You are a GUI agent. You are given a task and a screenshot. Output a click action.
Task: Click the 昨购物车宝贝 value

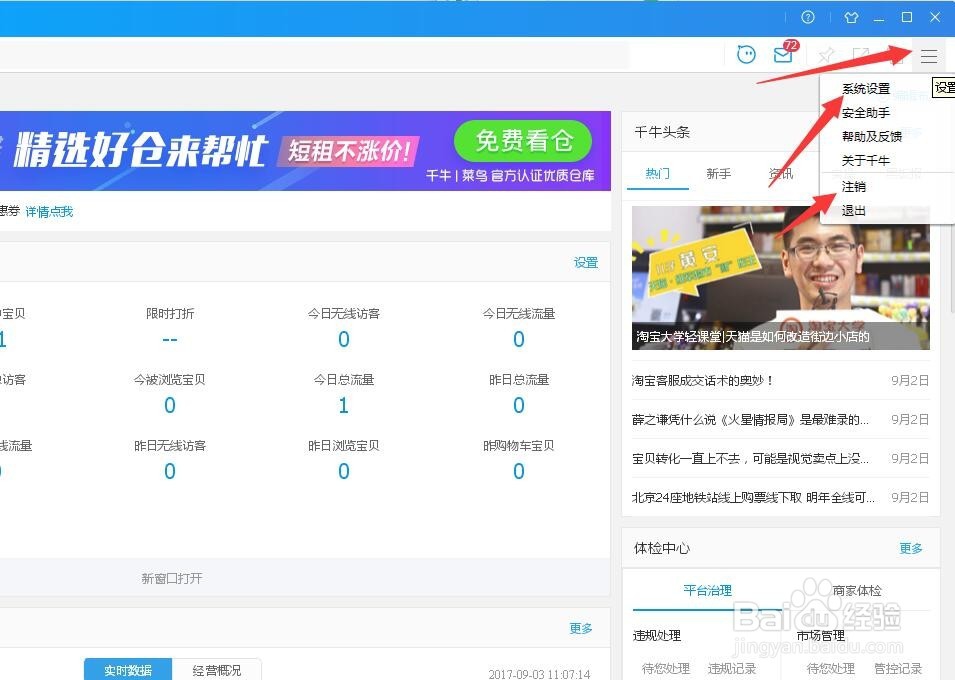coord(518,471)
